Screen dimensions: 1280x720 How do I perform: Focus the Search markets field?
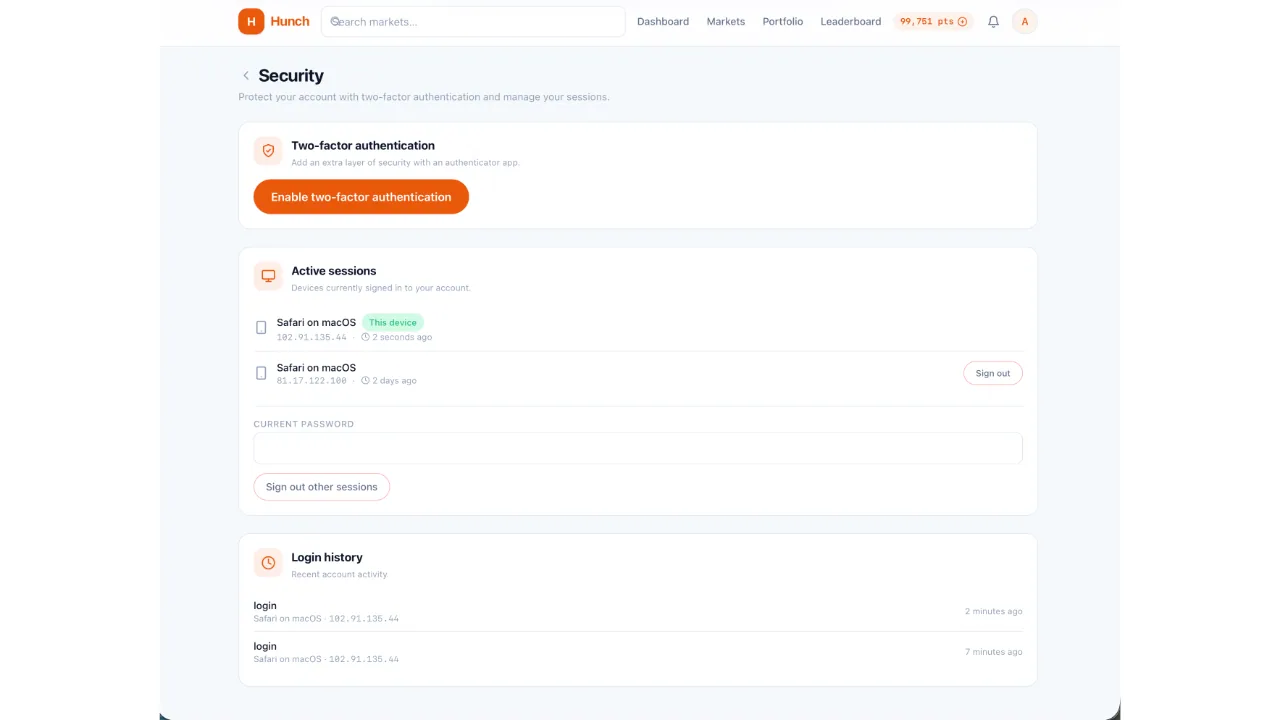[x=473, y=21]
